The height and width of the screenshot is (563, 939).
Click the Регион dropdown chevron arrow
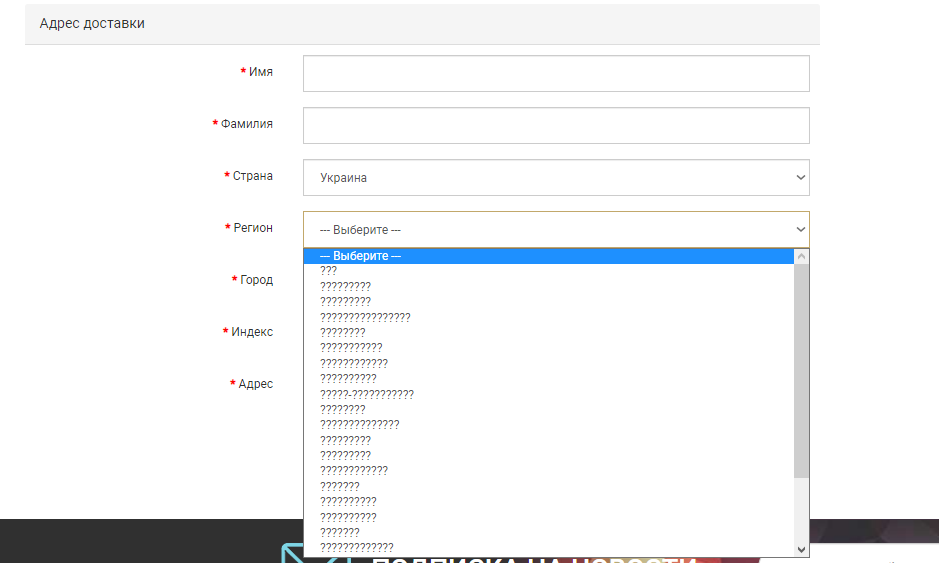tap(800, 229)
